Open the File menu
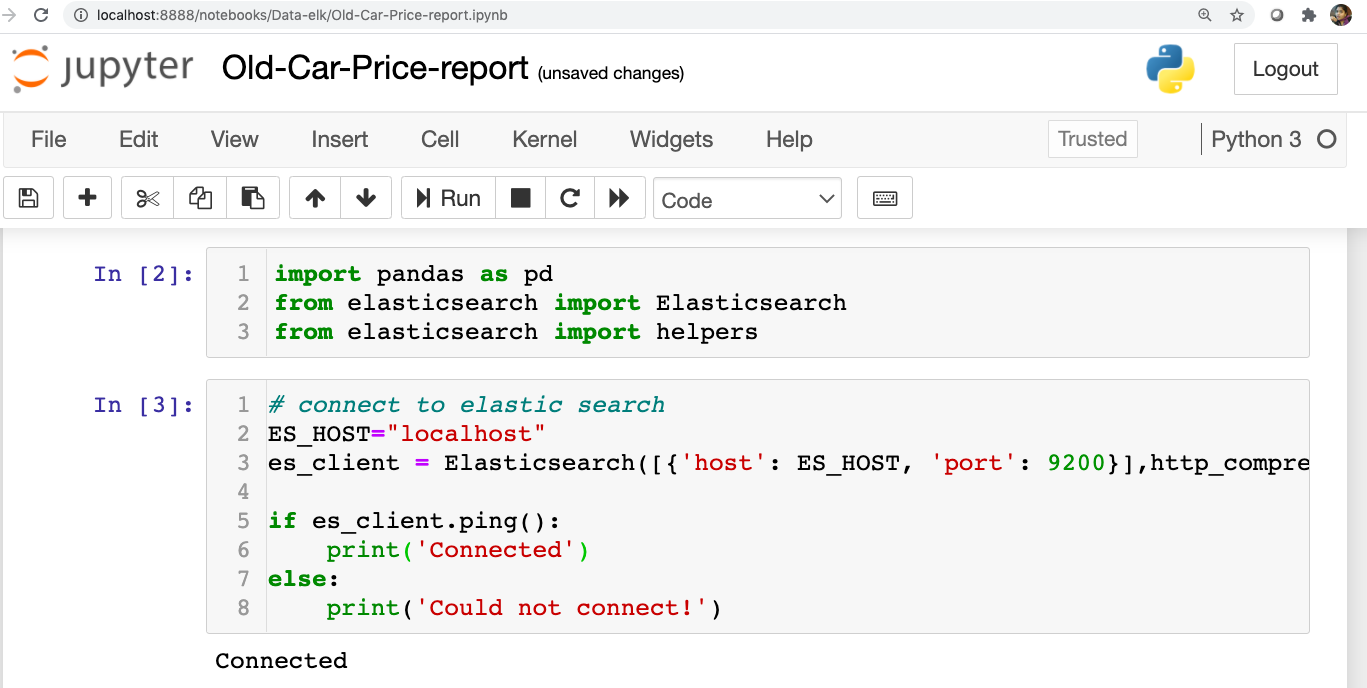This screenshot has width=1367, height=688. [x=49, y=139]
